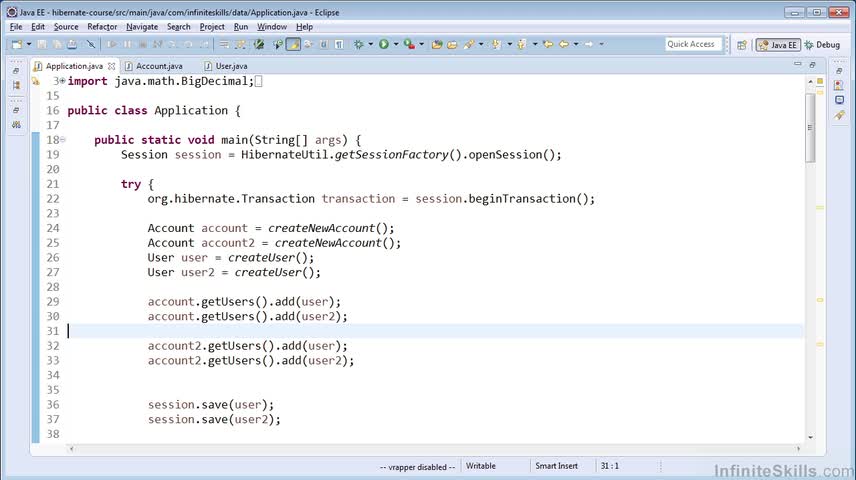The width and height of the screenshot is (856, 480).
Task: Open the Source menu
Action: (66, 27)
